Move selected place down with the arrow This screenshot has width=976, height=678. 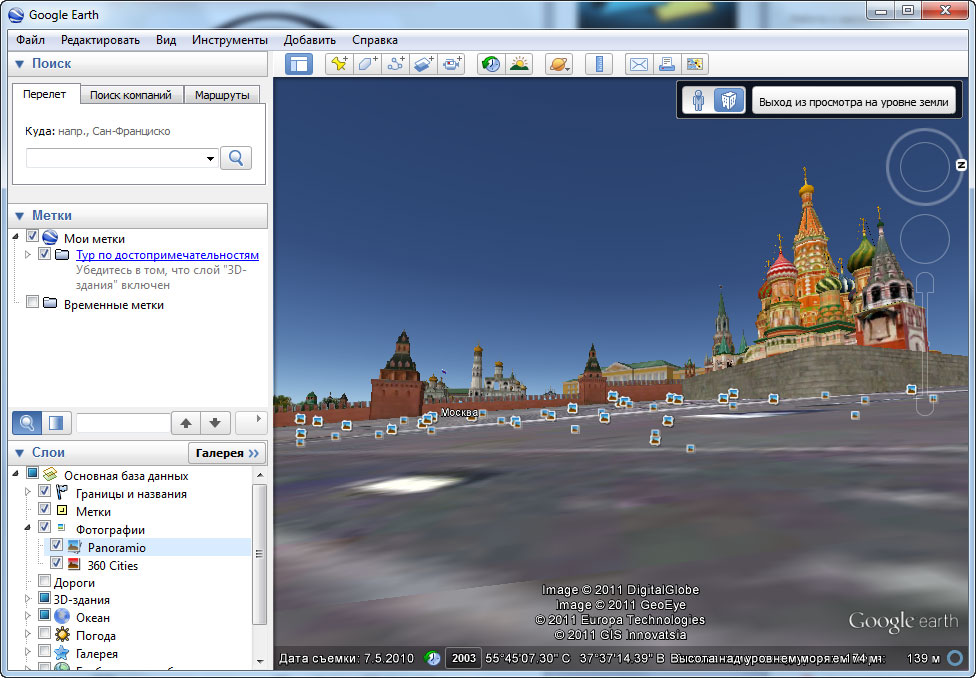tap(215, 423)
